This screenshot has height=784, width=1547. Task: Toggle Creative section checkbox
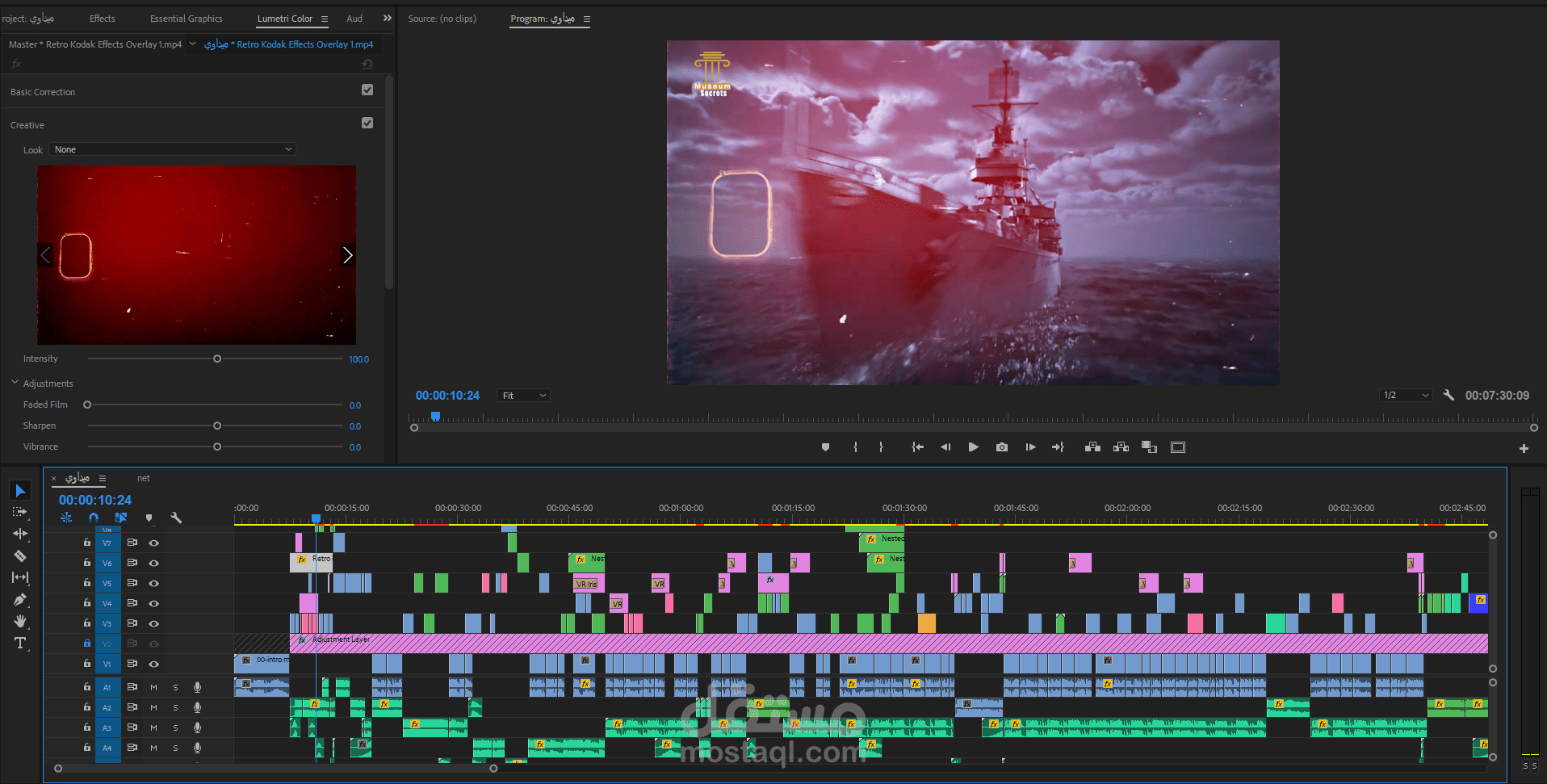367,123
